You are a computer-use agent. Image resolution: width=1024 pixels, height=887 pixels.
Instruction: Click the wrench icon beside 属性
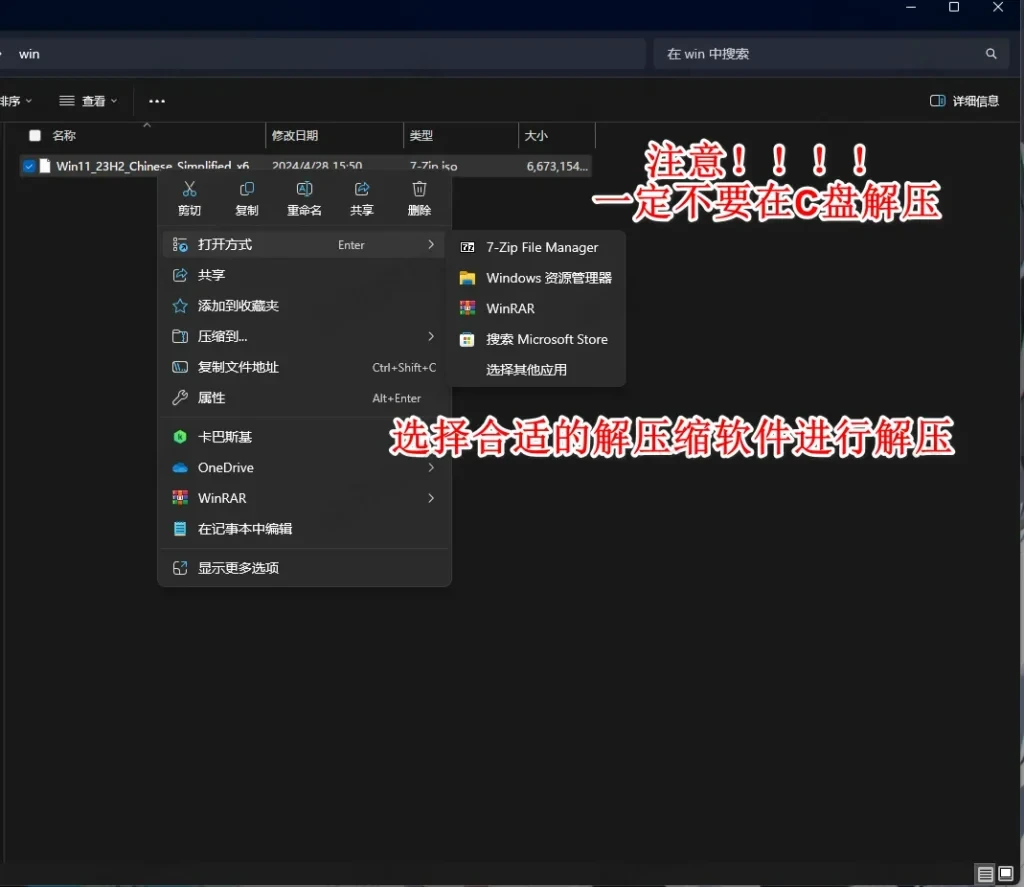tap(180, 398)
